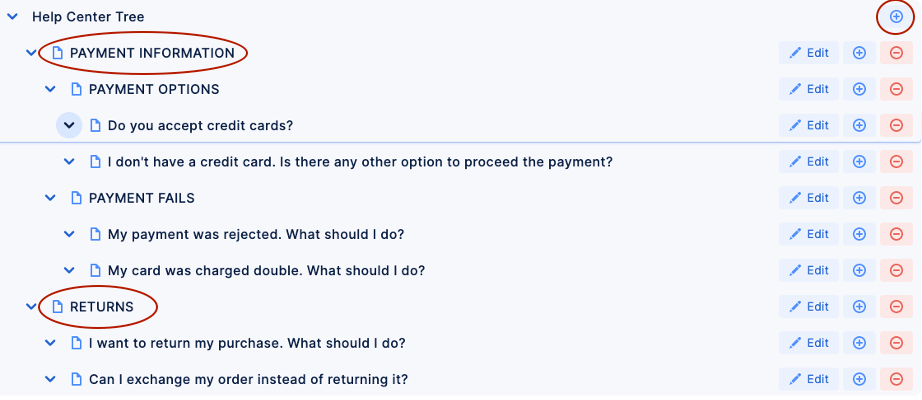The height and width of the screenshot is (400, 922).
Task: Add a child under PAYMENT FAILS
Action: (x=859, y=198)
